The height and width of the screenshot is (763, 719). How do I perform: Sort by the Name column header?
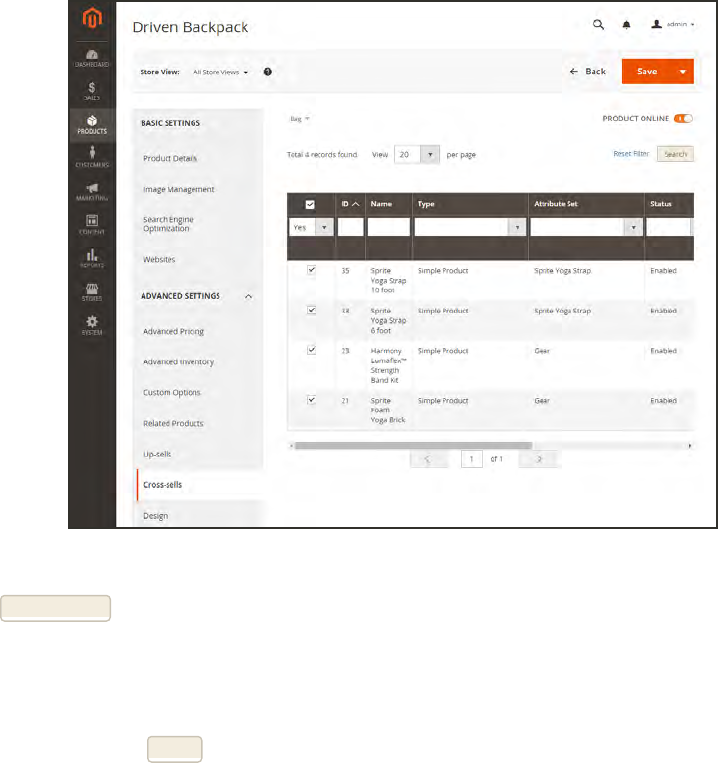[381, 204]
